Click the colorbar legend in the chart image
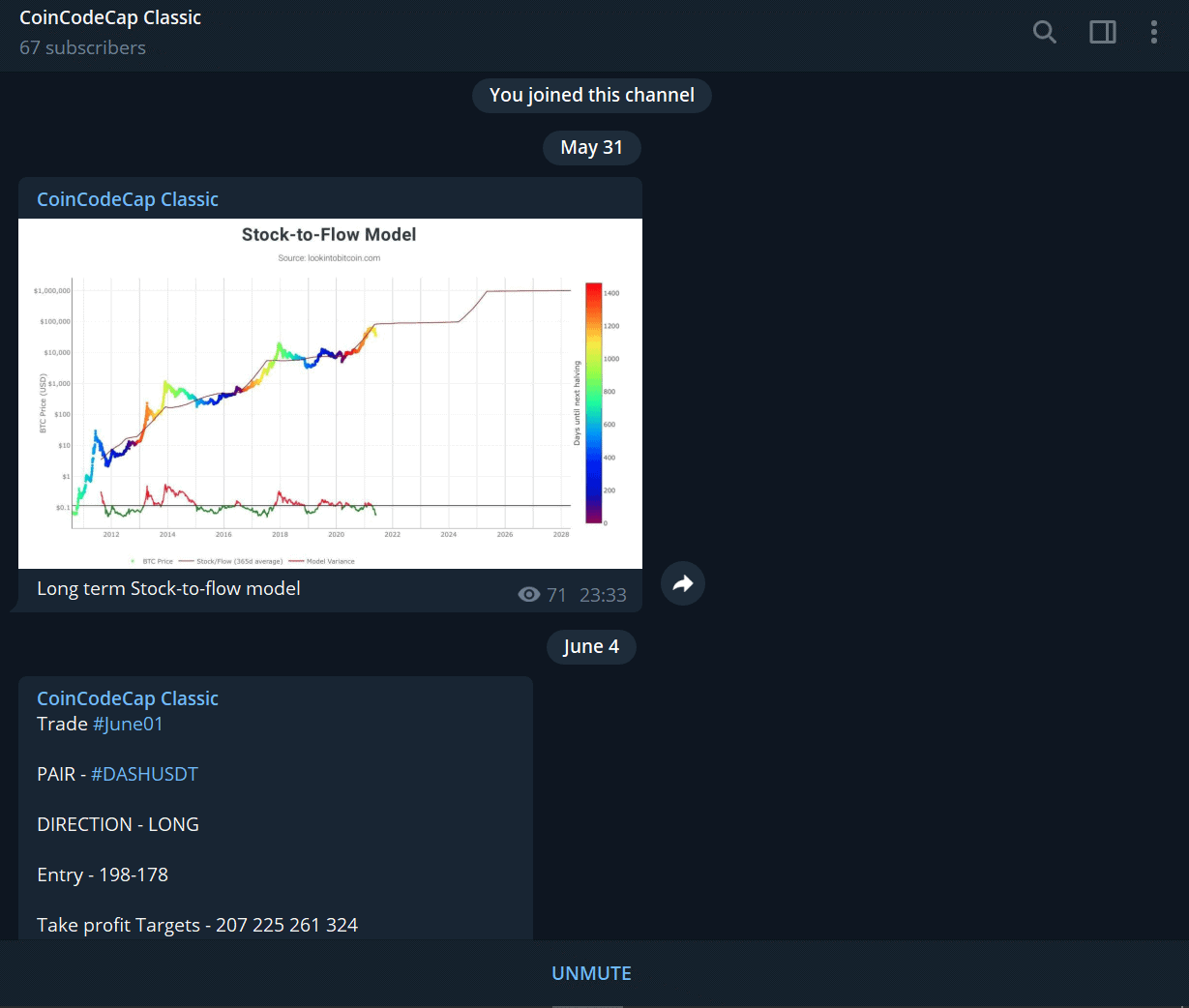Image resolution: width=1189 pixels, height=1008 pixels. (x=593, y=401)
